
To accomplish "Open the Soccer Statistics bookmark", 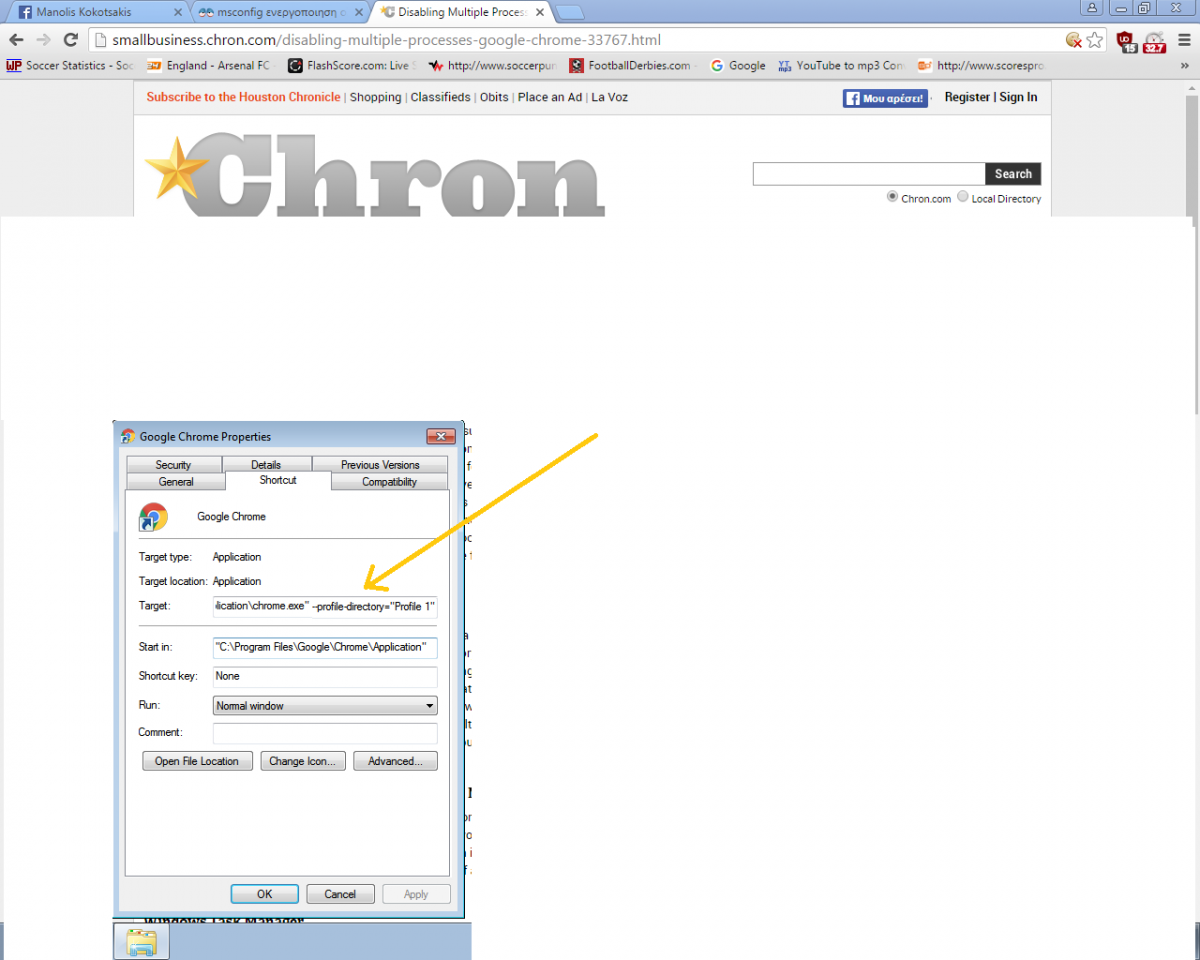I will click(69, 66).
